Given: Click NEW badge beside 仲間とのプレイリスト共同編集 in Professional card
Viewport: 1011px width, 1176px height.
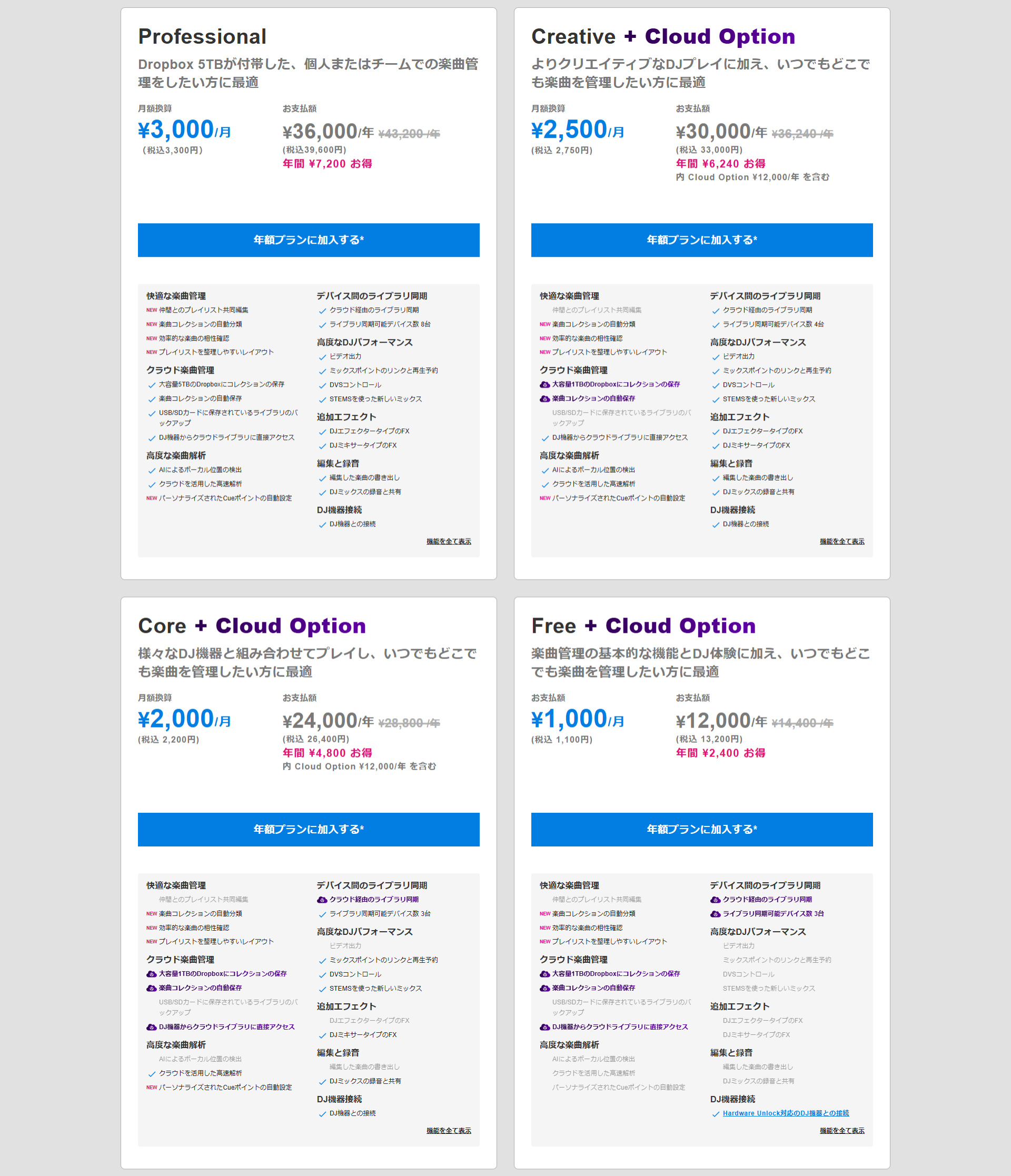Looking at the screenshot, I should pos(152,311).
